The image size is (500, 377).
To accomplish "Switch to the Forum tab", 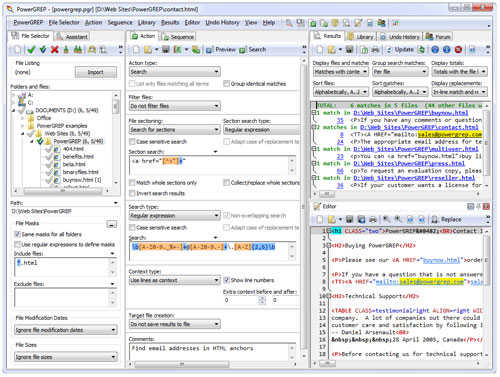I will click(439, 37).
